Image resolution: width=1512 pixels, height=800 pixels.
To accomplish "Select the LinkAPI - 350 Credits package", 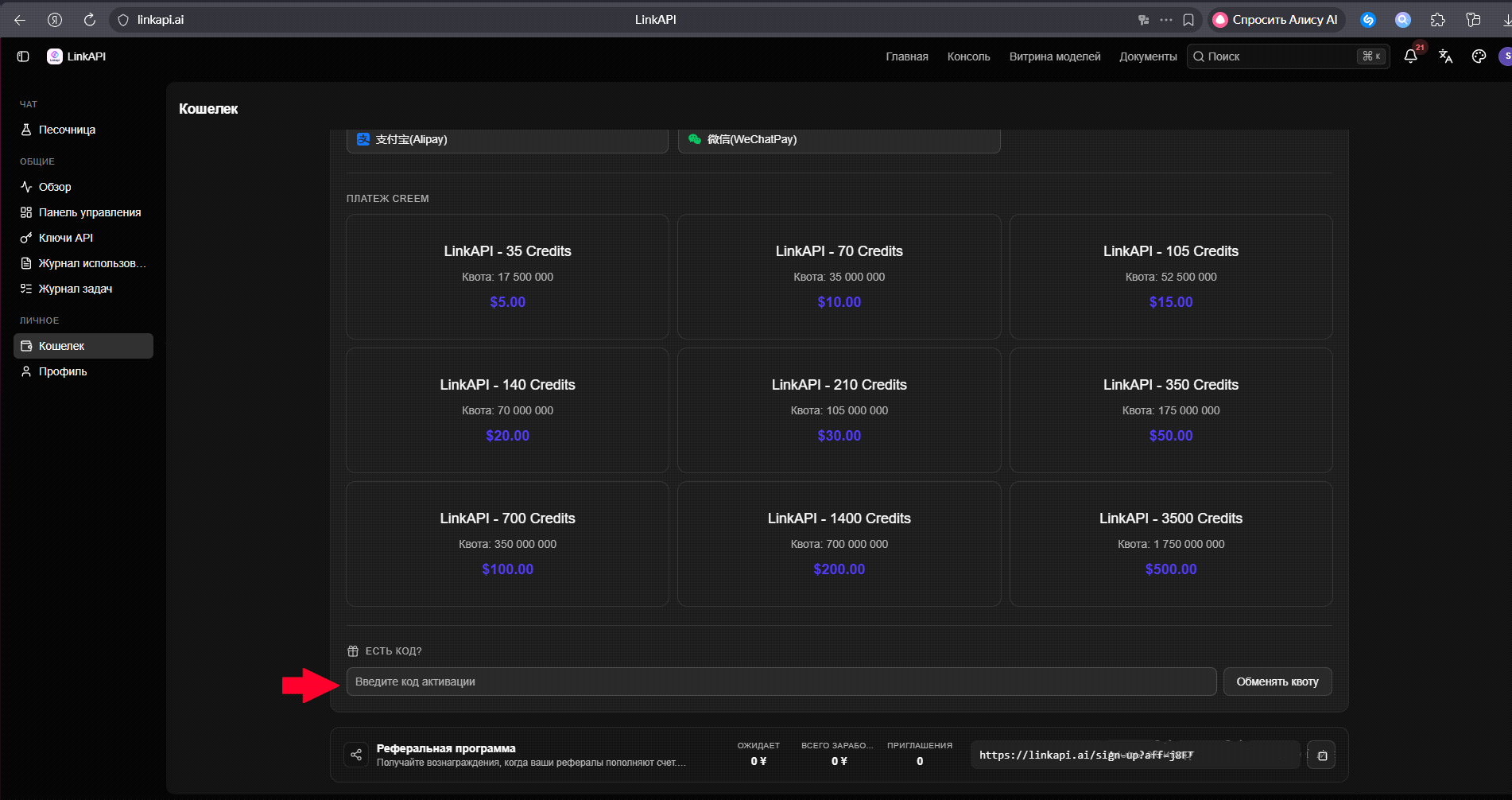I will 1171,410.
